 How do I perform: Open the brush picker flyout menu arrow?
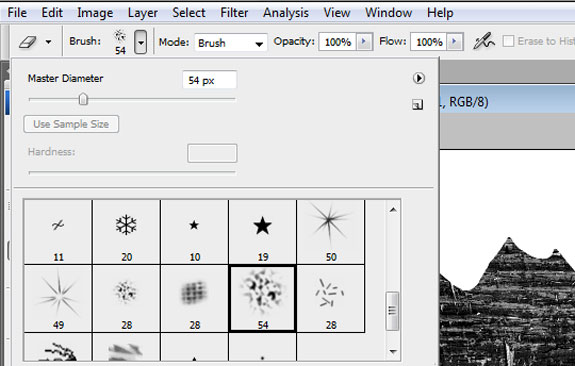419,78
